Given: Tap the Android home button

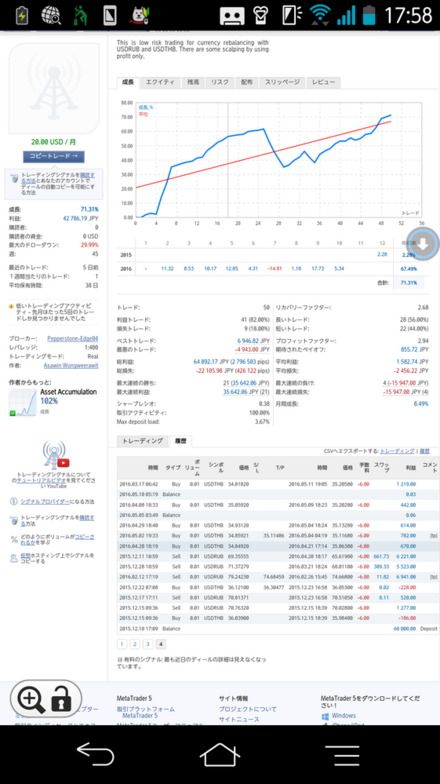Looking at the screenshot, I should (x=220, y=754).
